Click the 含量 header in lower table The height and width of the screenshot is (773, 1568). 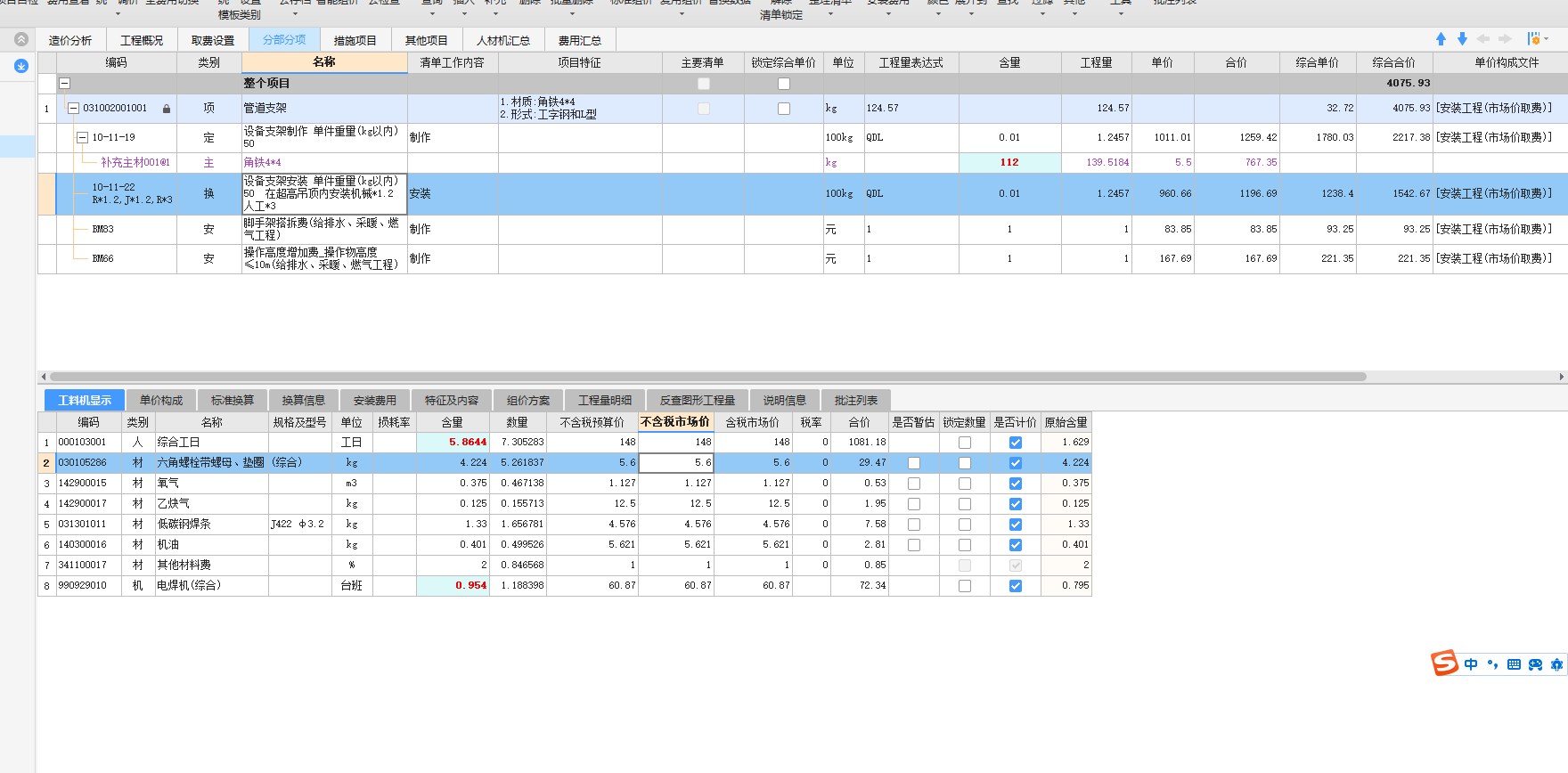[453, 422]
